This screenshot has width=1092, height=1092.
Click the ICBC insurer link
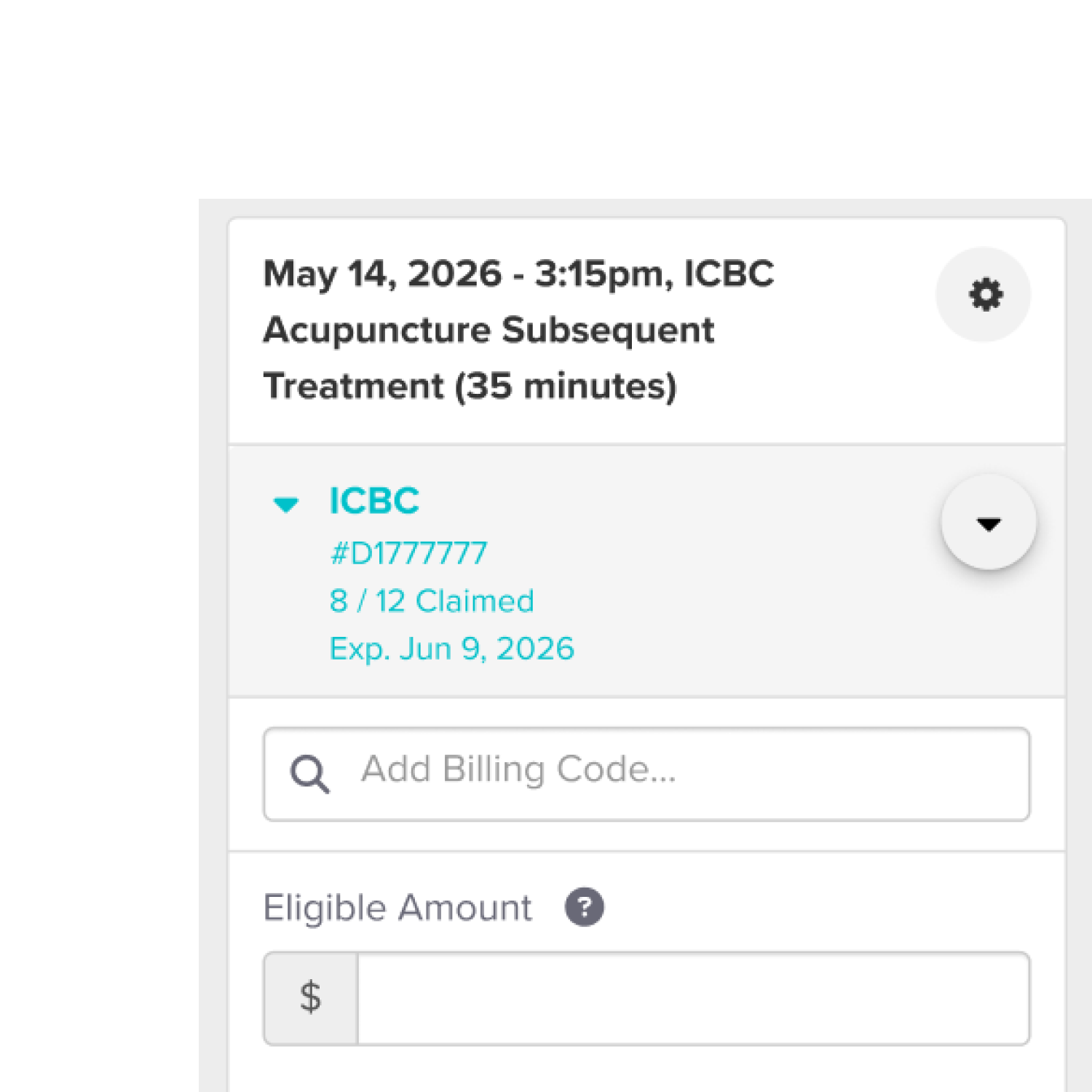point(373,500)
